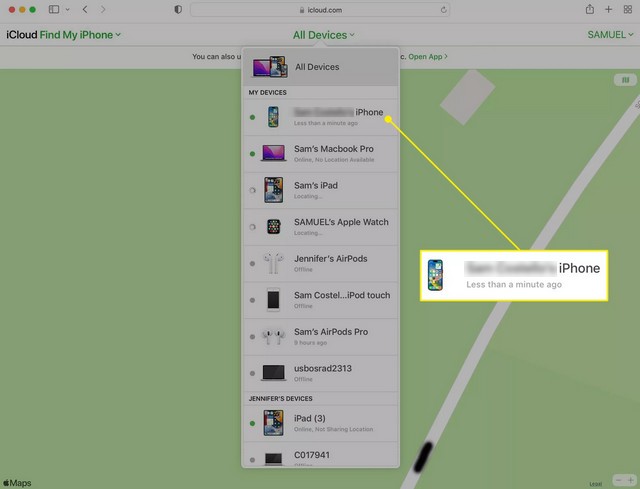Click the usbosrad2313 laptop icon
Screen dimensions: 640x489
point(273,373)
